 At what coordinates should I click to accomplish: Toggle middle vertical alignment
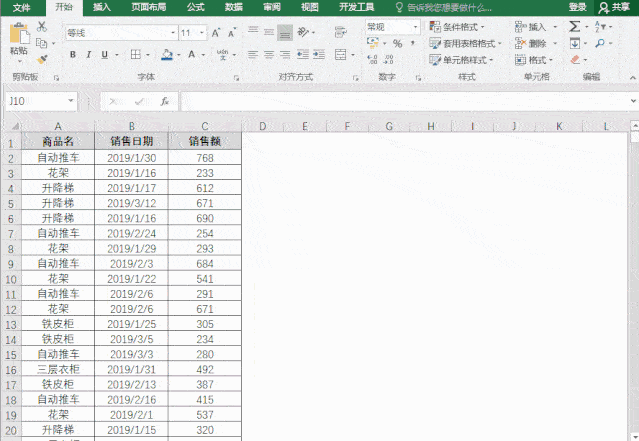(269, 32)
